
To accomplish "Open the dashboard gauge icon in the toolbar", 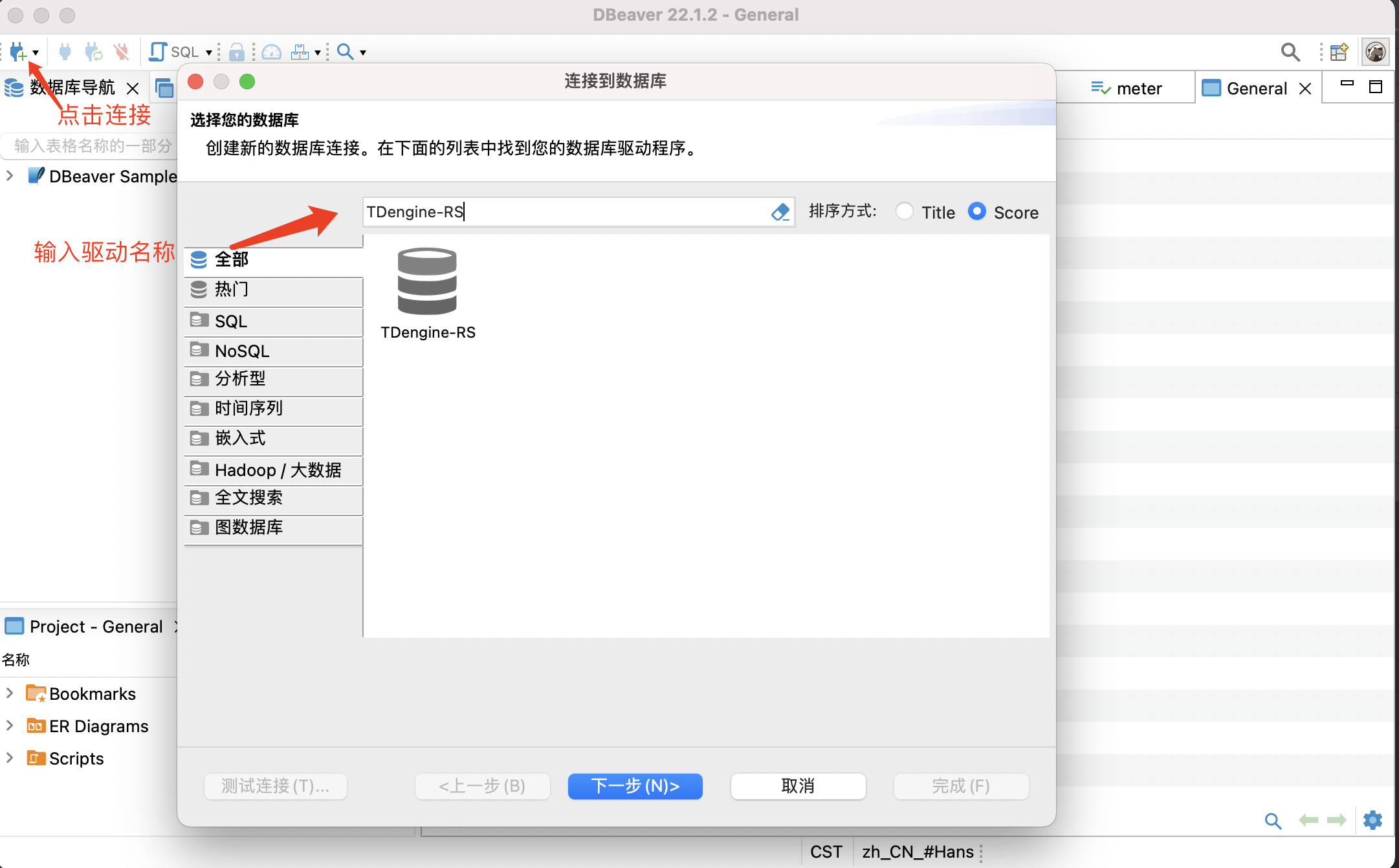I will pos(271,52).
